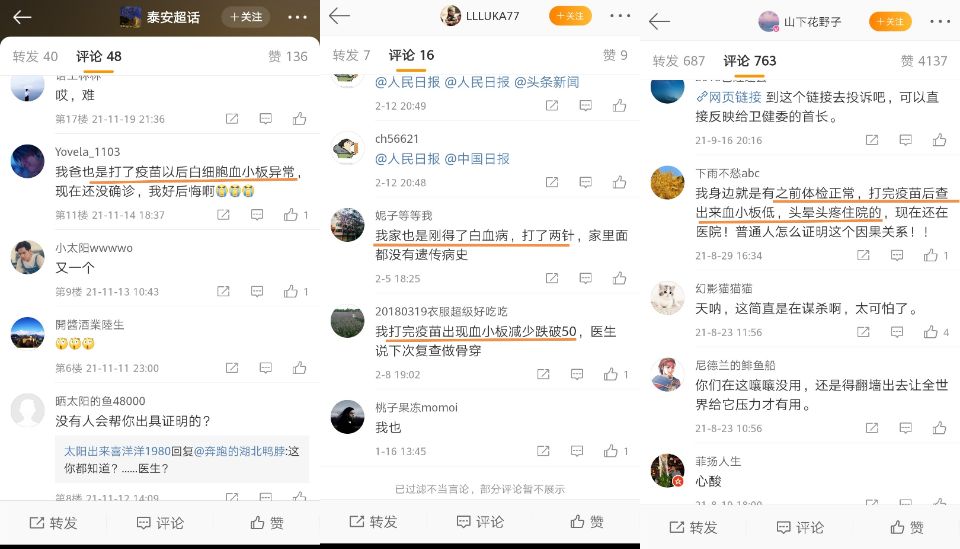Select the 转发 7 tab
This screenshot has width=960, height=549.
click(351, 55)
